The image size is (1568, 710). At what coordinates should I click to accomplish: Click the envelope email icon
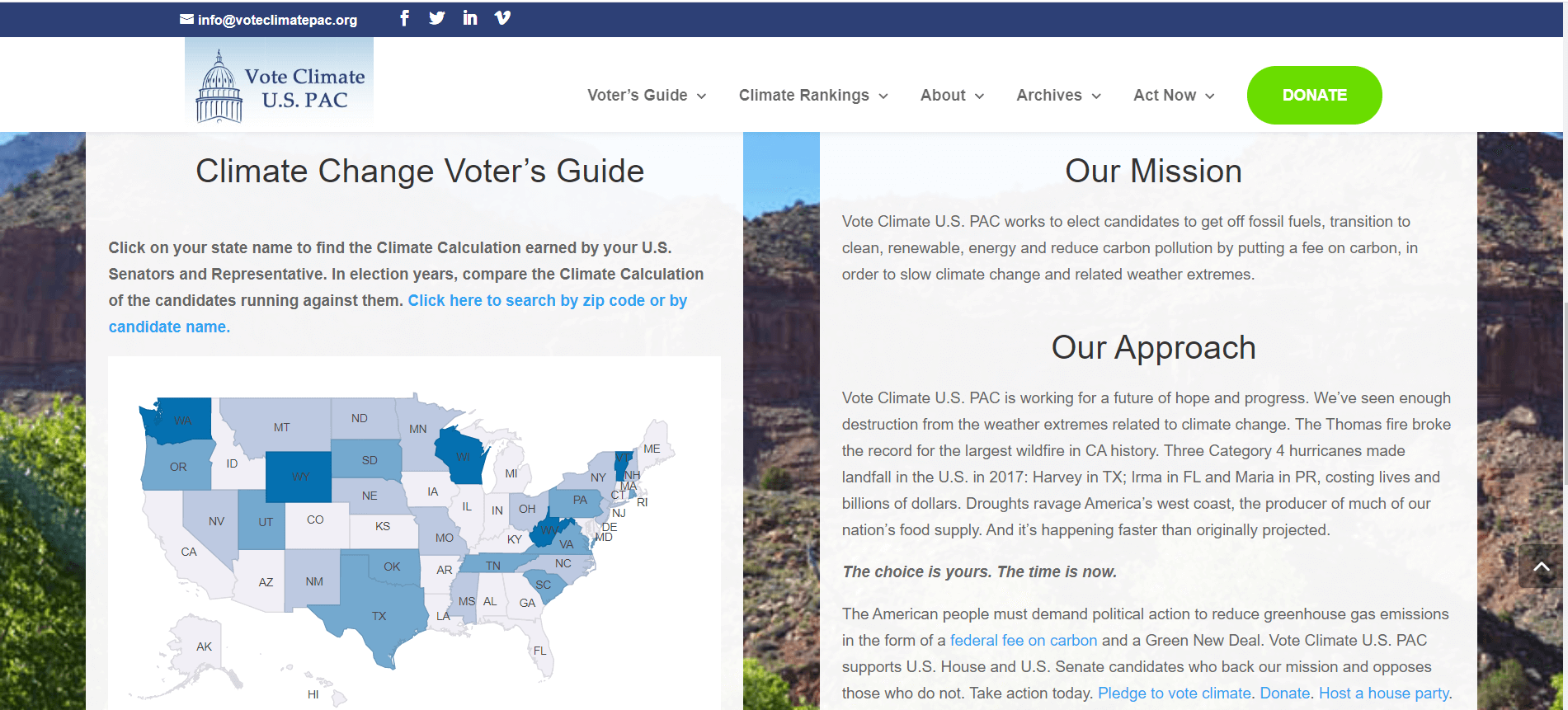pyautogui.click(x=187, y=19)
